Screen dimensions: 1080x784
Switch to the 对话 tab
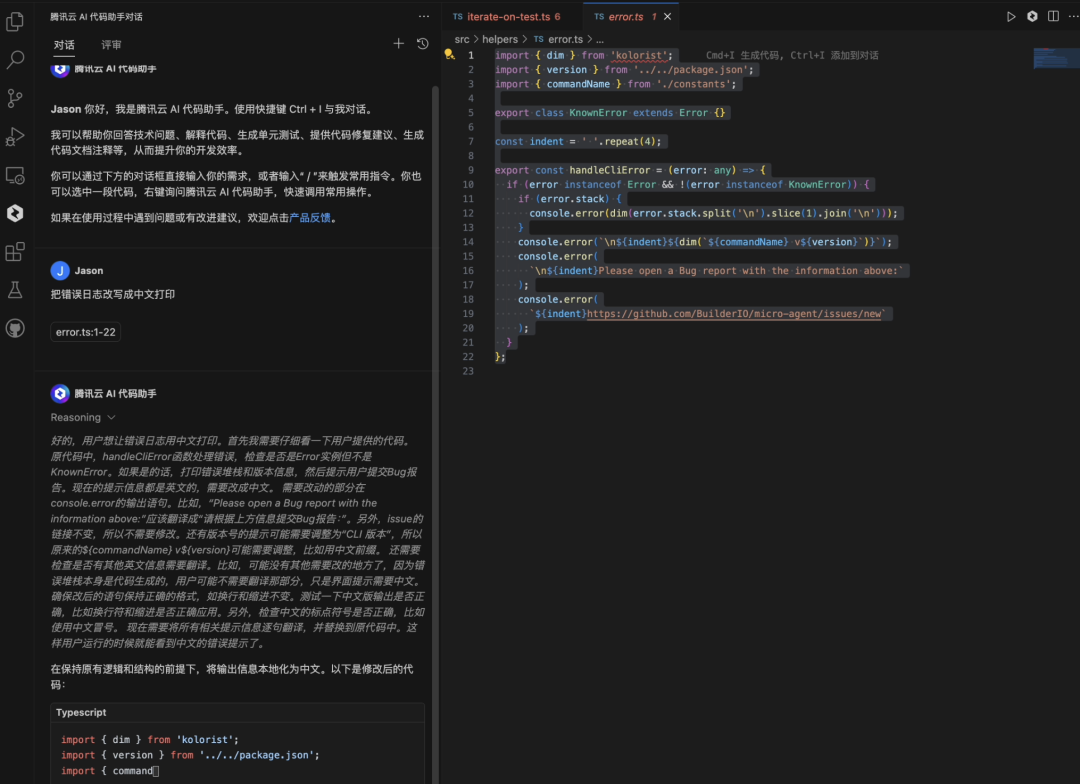point(64,45)
